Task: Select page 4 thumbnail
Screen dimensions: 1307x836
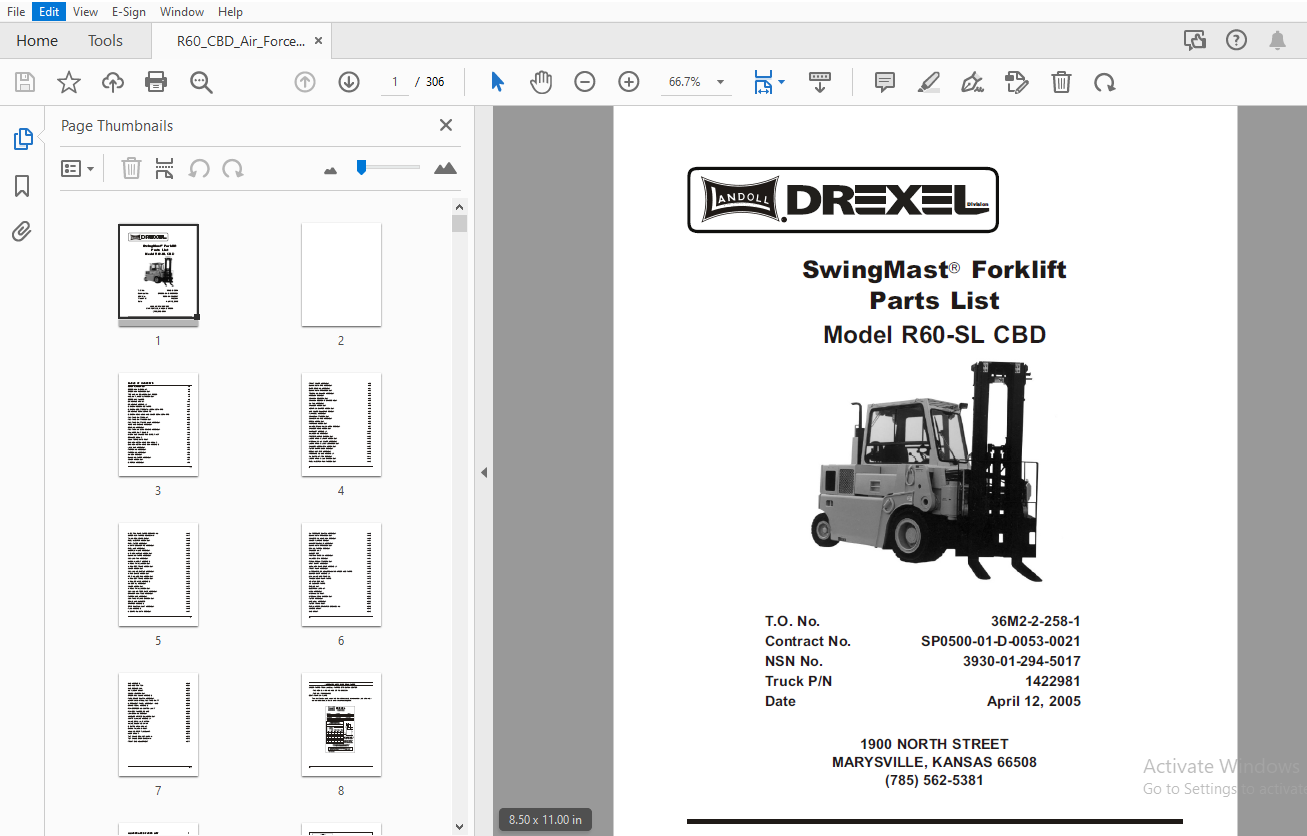Action: (341, 425)
